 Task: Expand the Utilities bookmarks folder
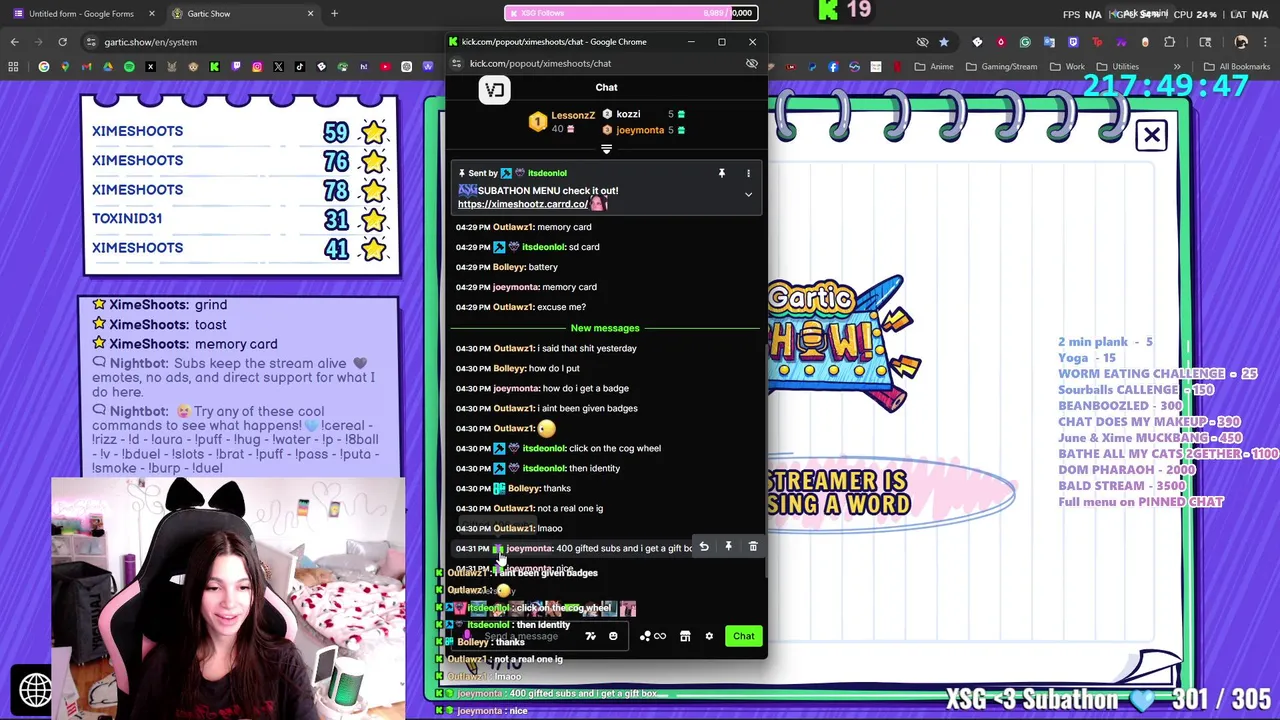pos(1117,67)
